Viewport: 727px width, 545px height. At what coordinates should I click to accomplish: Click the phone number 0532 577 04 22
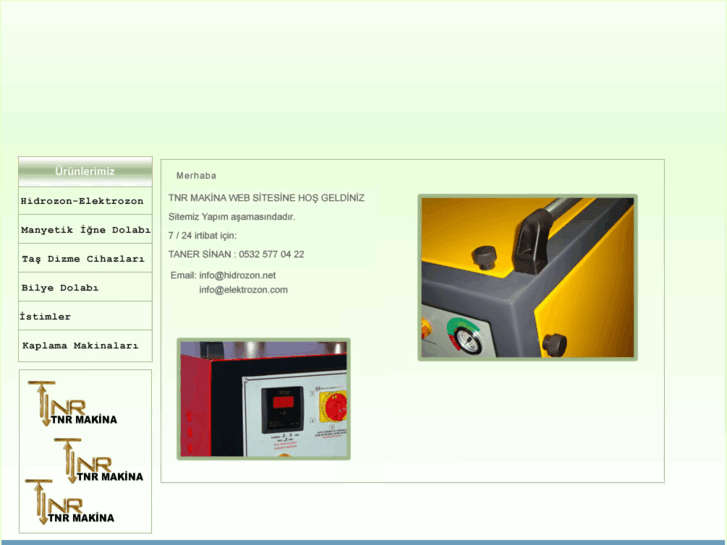[272, 254]
